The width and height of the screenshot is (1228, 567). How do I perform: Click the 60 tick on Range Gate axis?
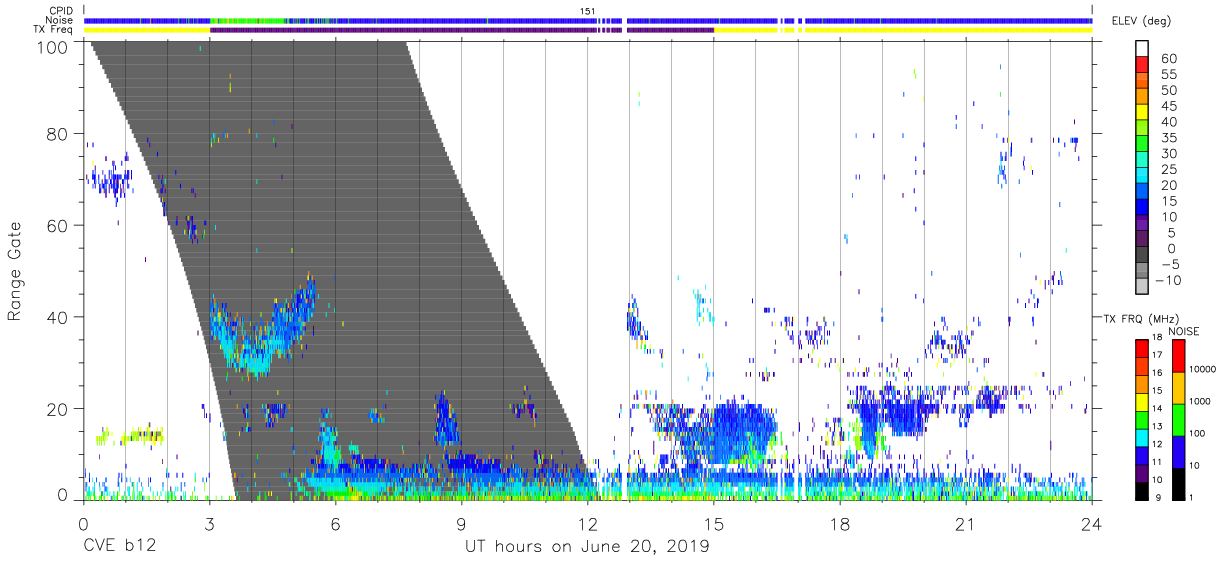57,225
